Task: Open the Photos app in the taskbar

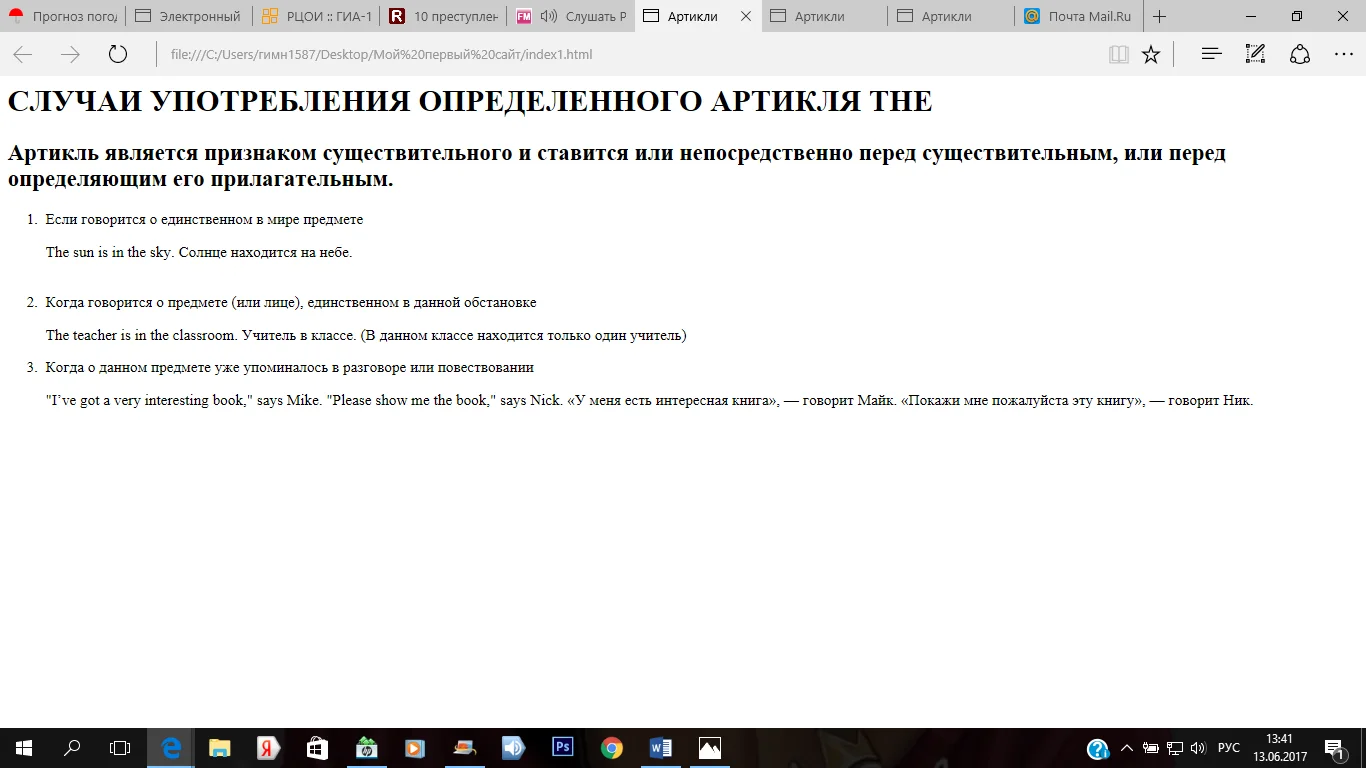Action: click(709, 748)
